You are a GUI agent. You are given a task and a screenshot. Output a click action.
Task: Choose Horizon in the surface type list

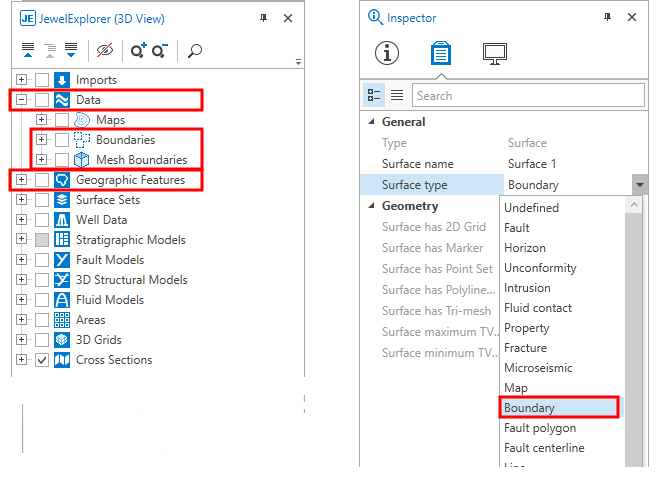(x=525, y=248)
